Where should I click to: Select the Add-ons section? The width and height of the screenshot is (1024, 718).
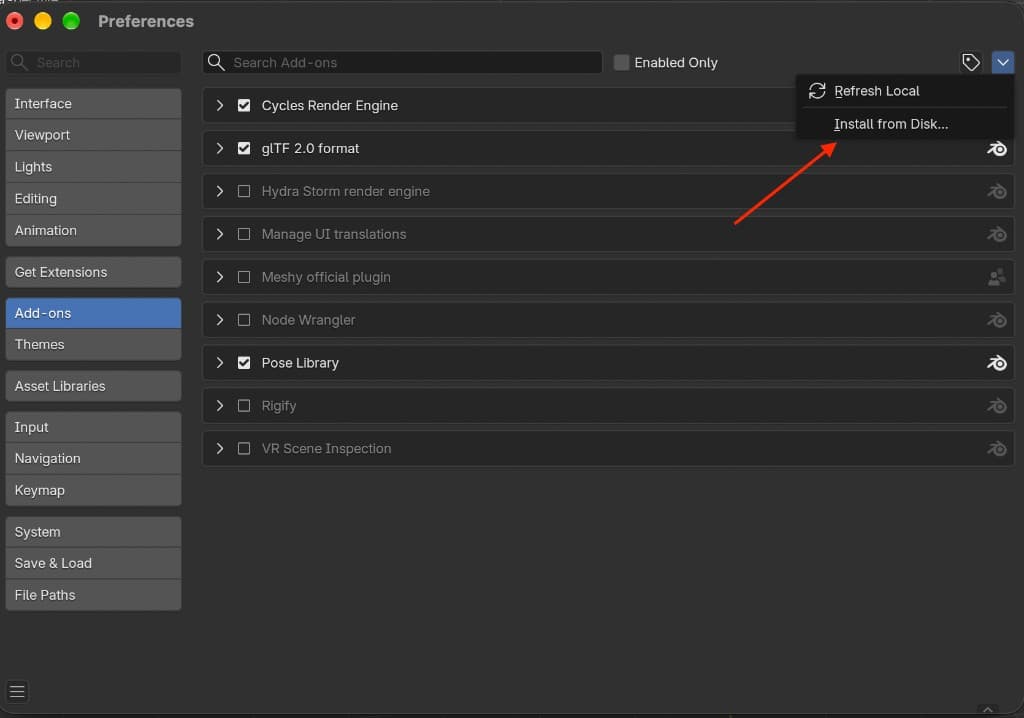point(93,313)
